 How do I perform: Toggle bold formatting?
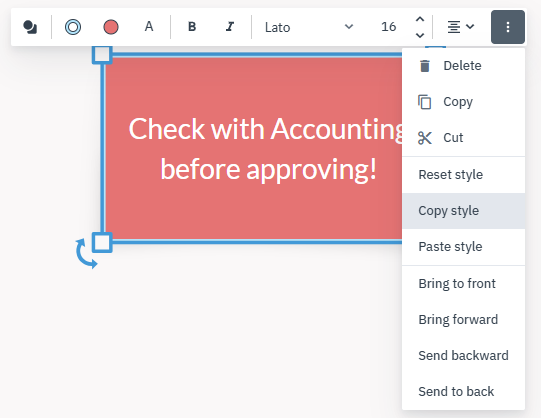pos(192,27)
